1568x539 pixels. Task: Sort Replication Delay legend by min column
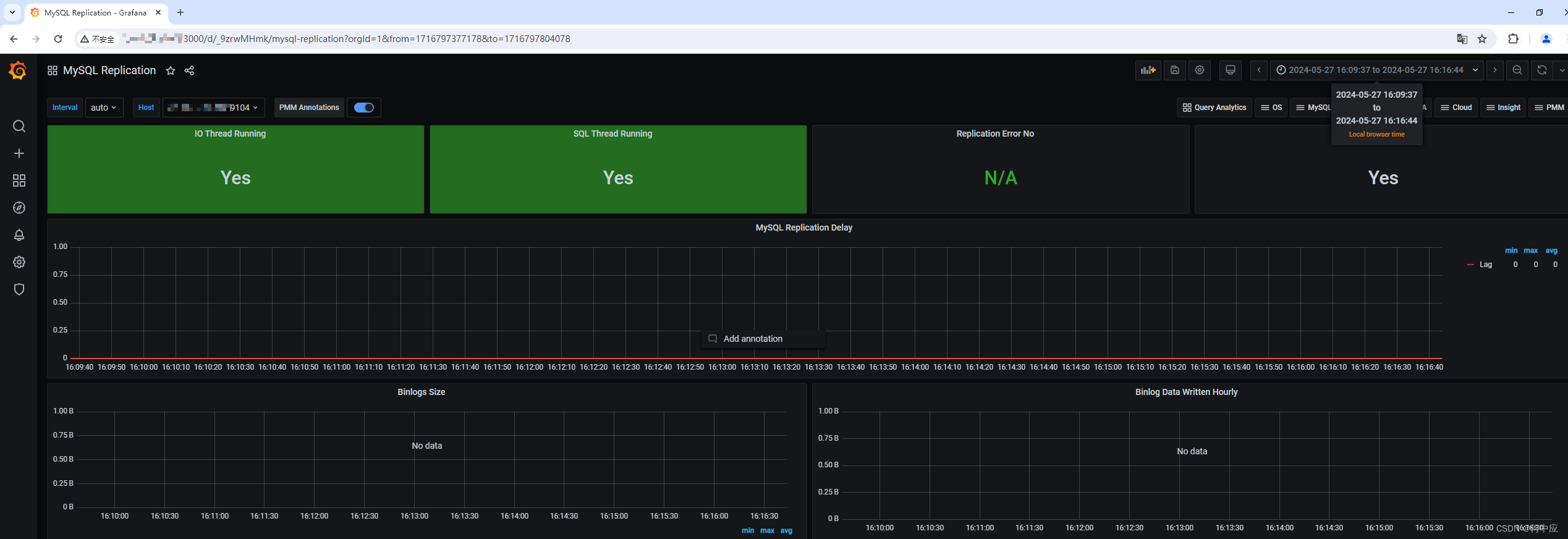pos(1511,250)
